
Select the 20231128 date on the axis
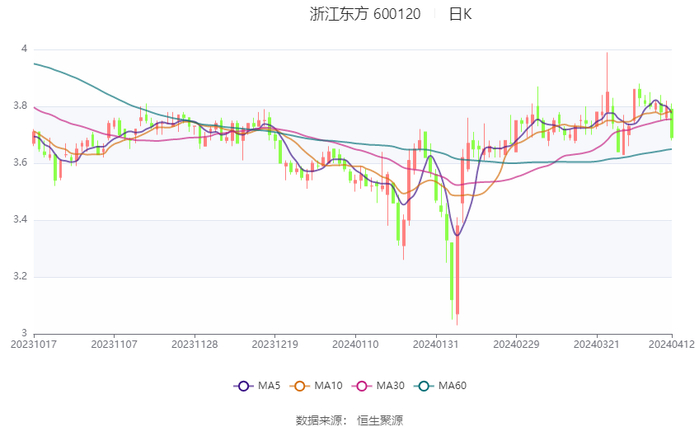(194, 343)
